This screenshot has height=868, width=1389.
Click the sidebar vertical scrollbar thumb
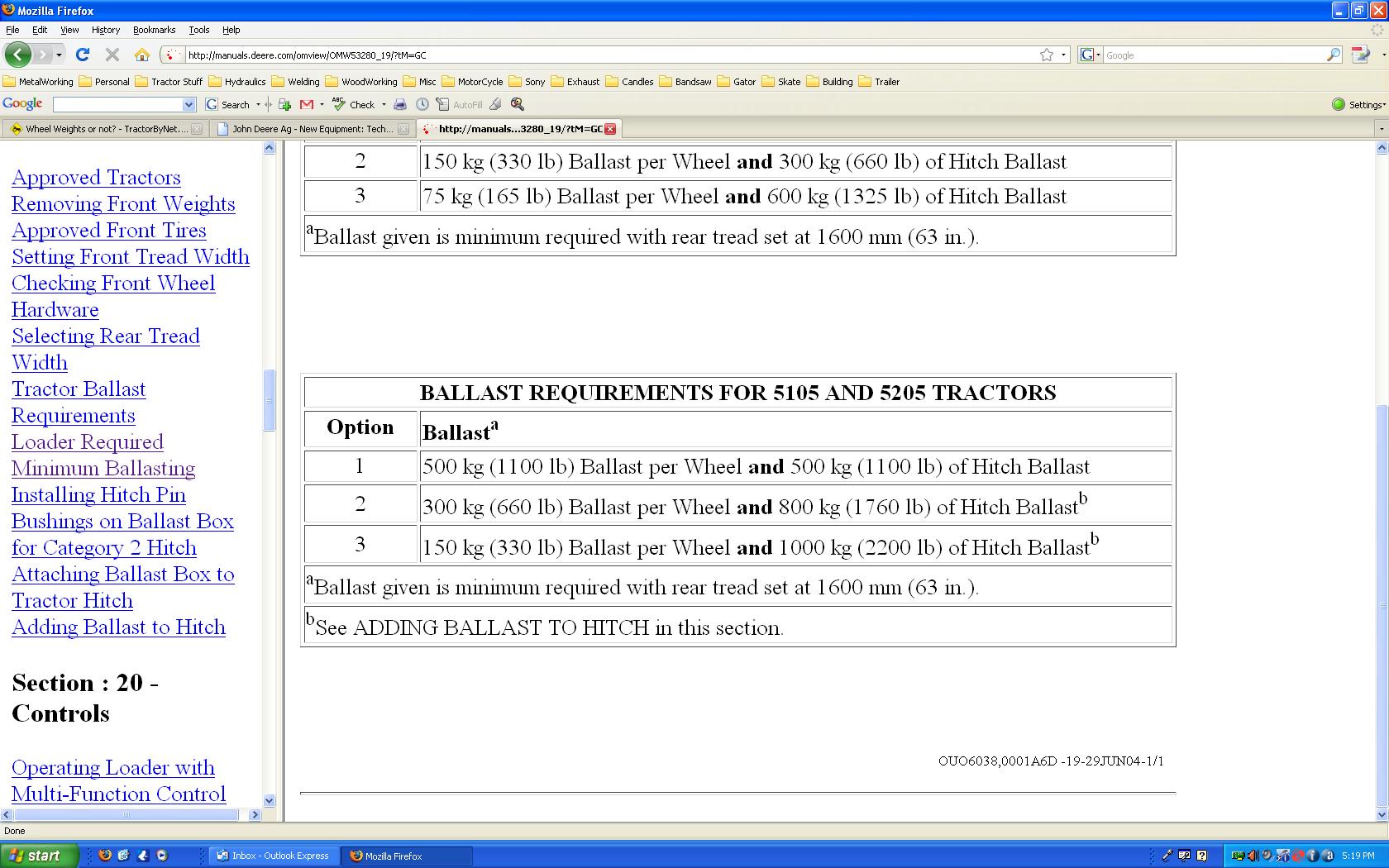point(269,401)
